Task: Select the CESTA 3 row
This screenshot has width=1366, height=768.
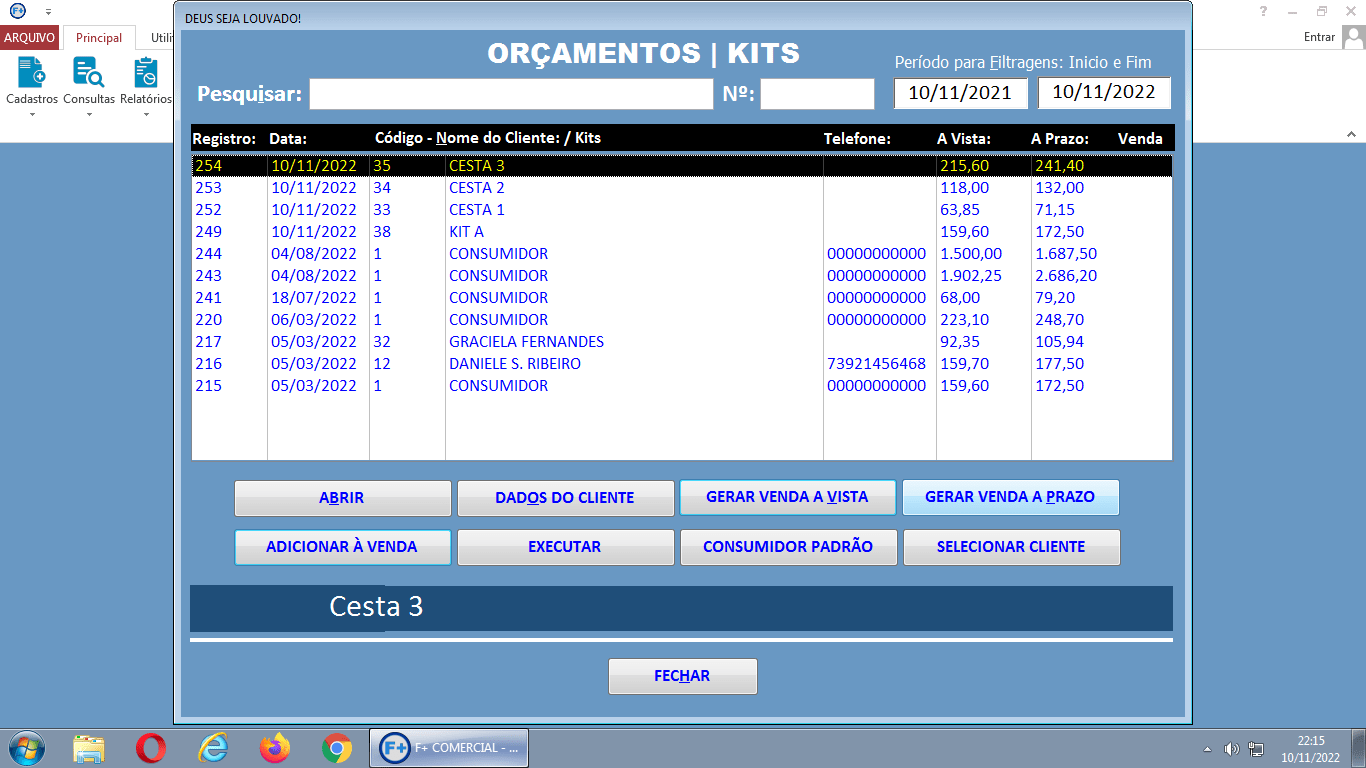Action: tap(681, 166)
